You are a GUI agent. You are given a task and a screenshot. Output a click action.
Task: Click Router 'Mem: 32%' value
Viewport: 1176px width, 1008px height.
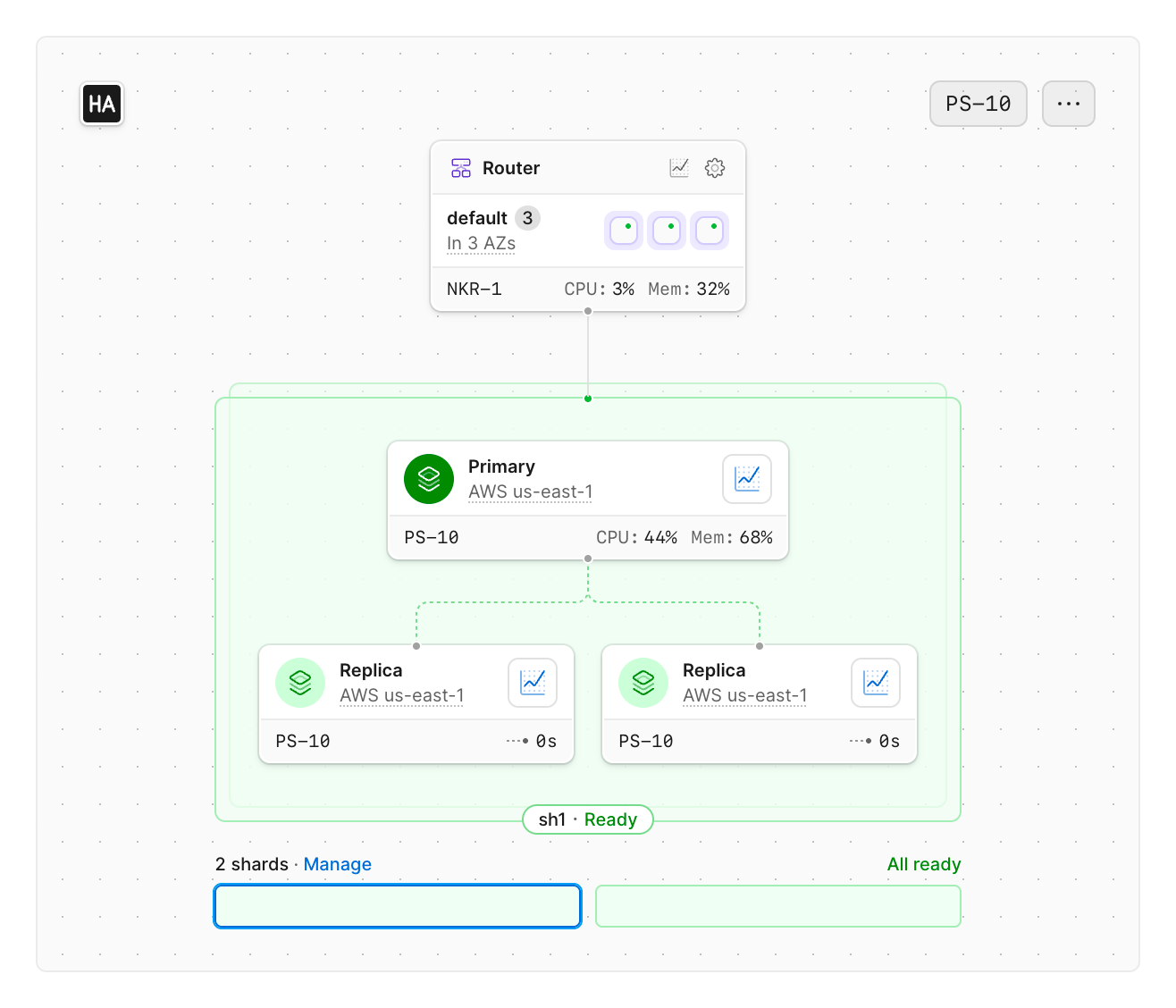[689, 289]
